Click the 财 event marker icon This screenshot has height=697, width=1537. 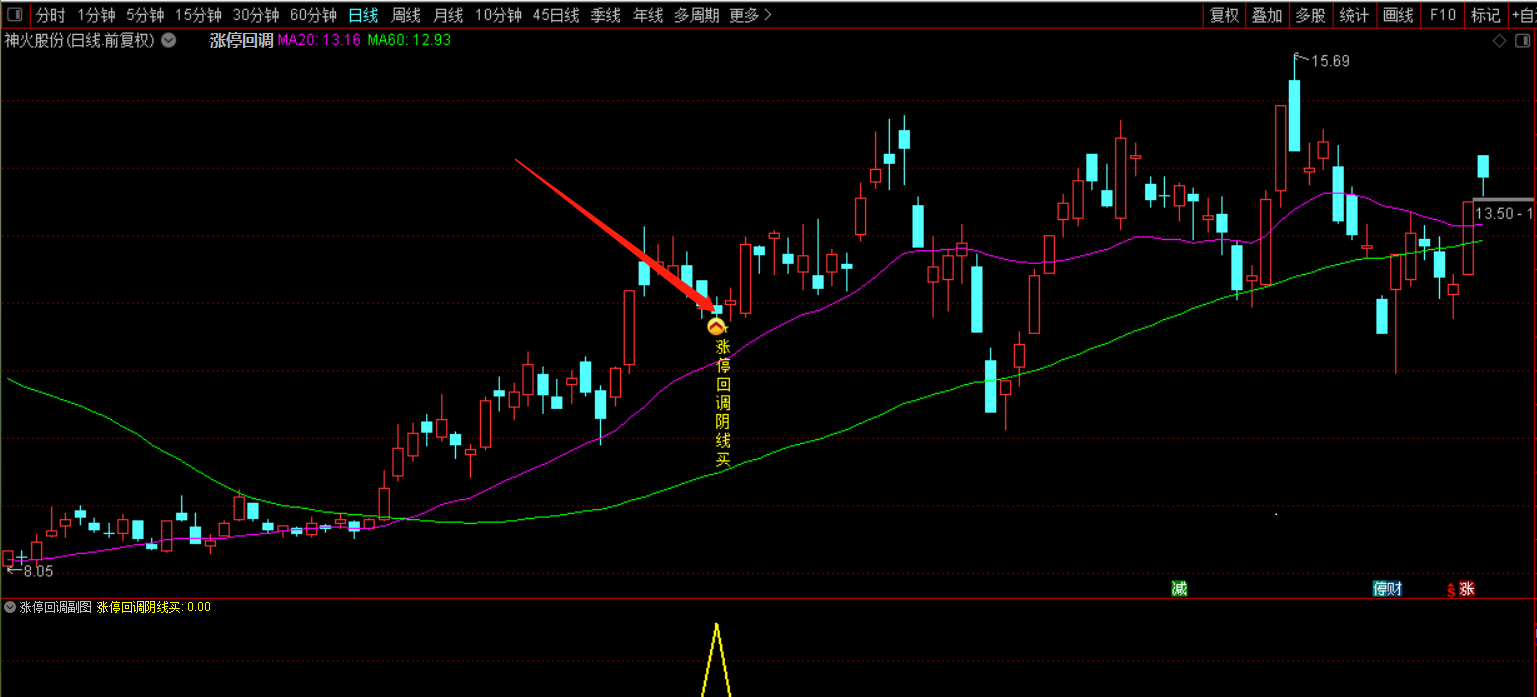[x=1395, y=589]
